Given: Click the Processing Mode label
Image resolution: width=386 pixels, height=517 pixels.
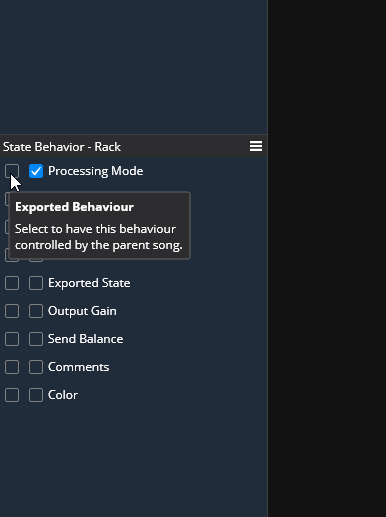Looking at the screenshot, I should [95, 171].
